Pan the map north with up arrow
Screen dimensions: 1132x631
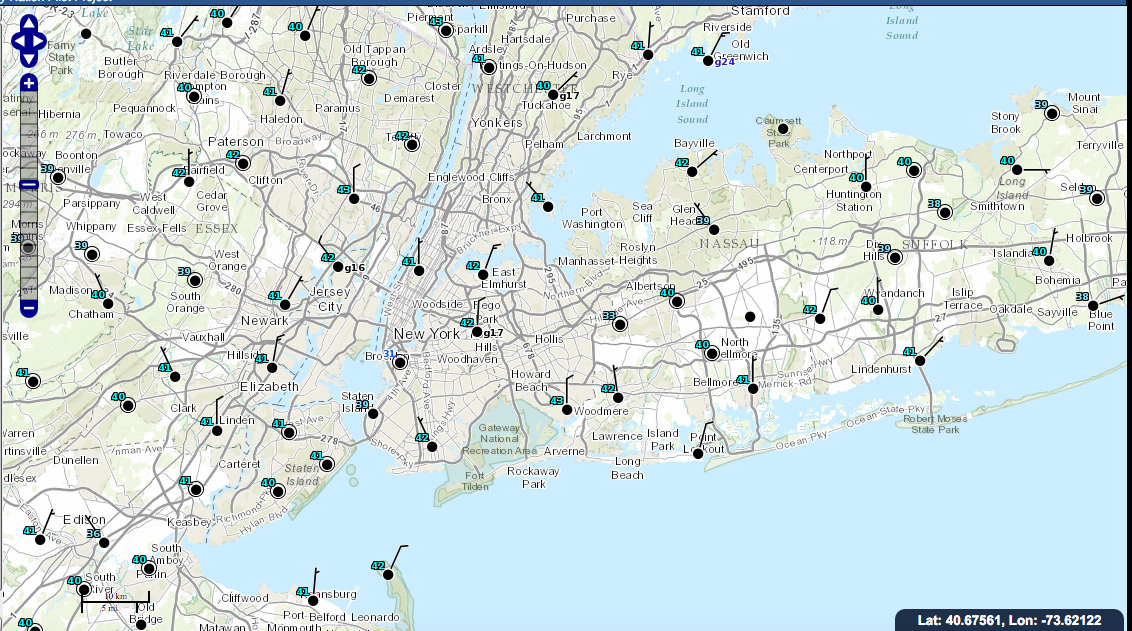coord(29,24)
